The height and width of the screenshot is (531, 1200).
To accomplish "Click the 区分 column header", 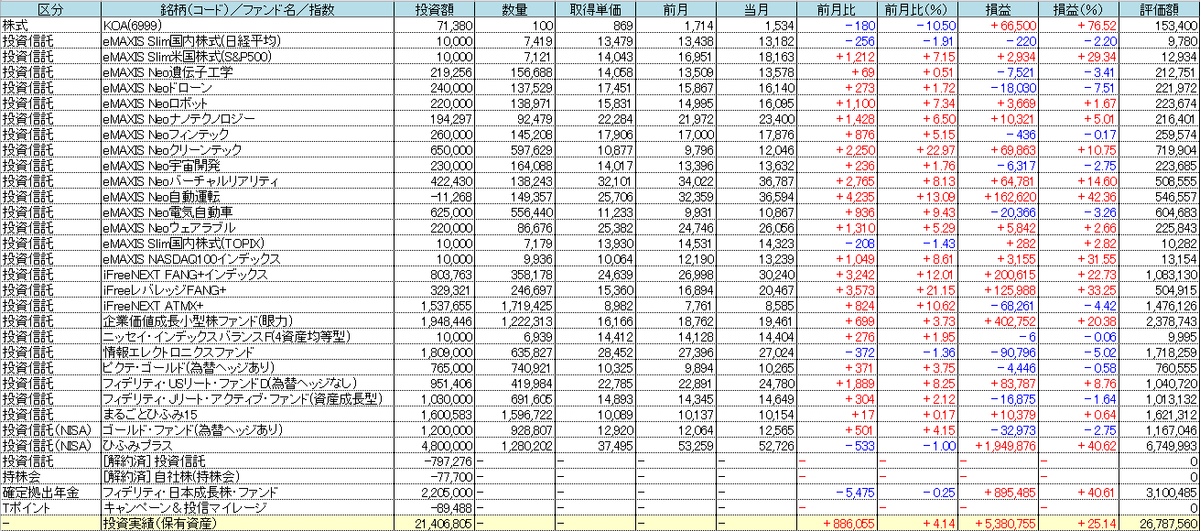I will point(49,9).
